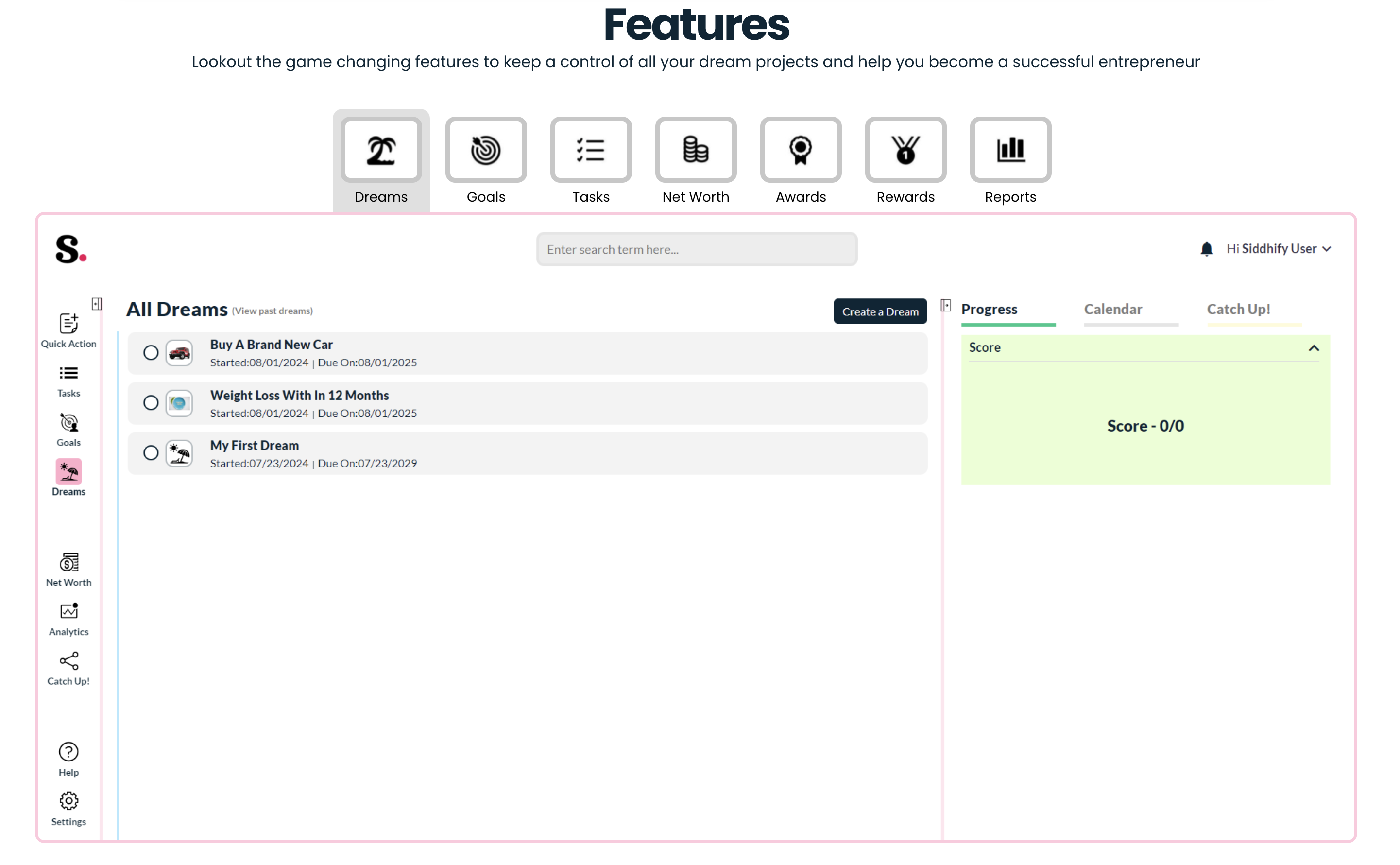Image resolution: width=1400 pixels, height=865 pixels.
Task: Collapse the left sidebar panel toggle
Action: tap(97, 304)
